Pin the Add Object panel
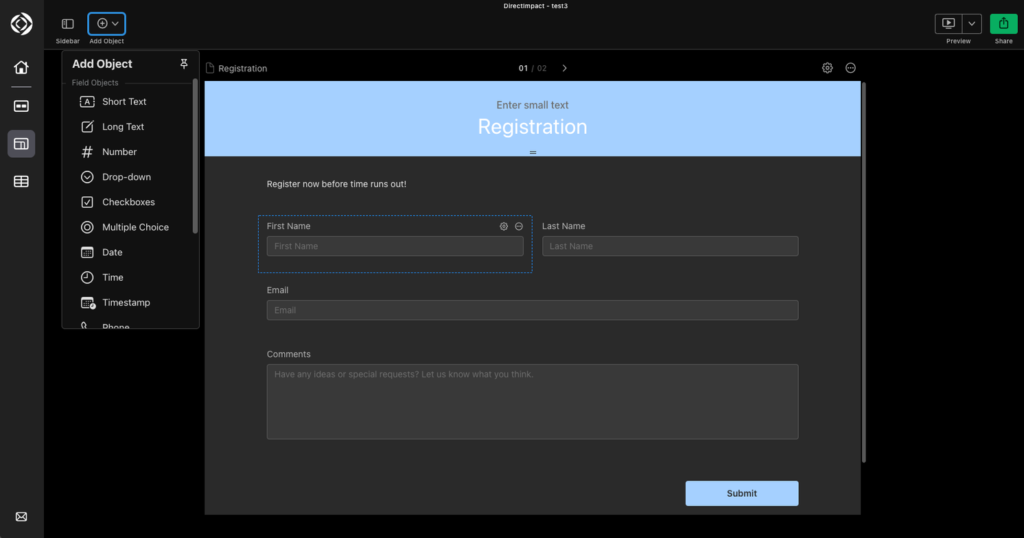The image size is (1024, 538). 184,63
